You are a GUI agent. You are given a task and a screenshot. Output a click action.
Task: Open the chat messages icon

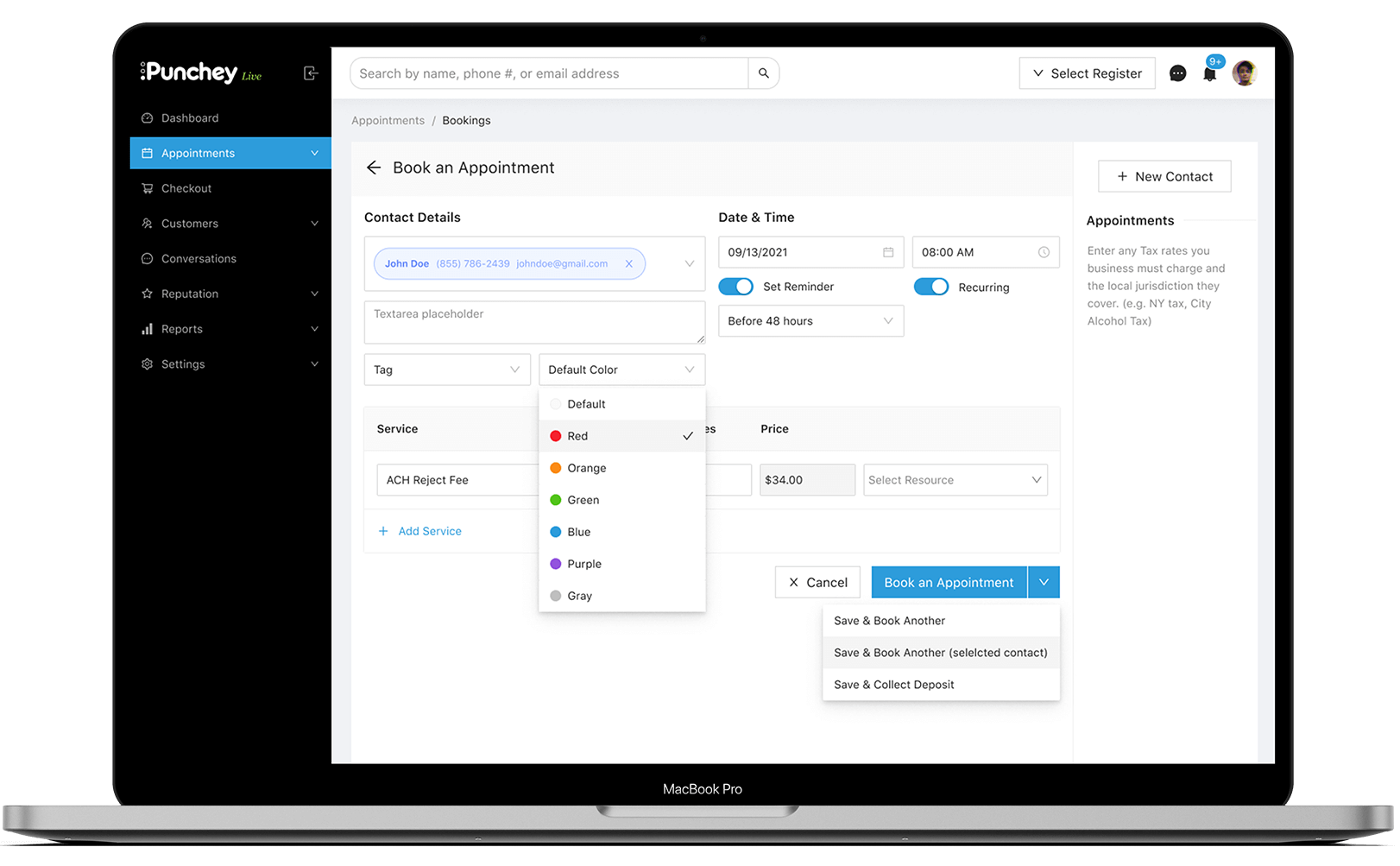(x=1177, y=73)
